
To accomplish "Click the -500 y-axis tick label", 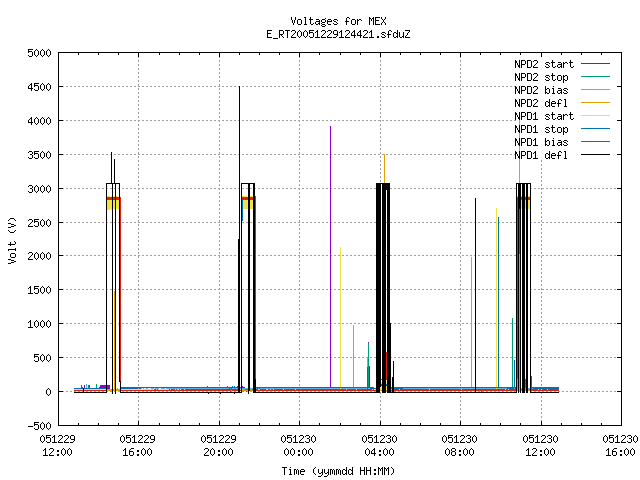I will 40,426.
